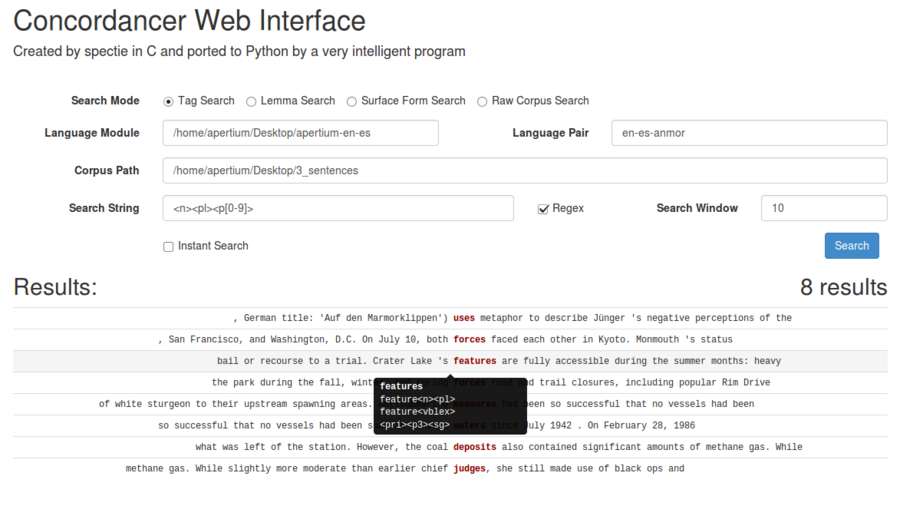The height and width of the screenshot is (506, 900).
Task: Uncheck the Regex checkbox
Action: (544, 209)
